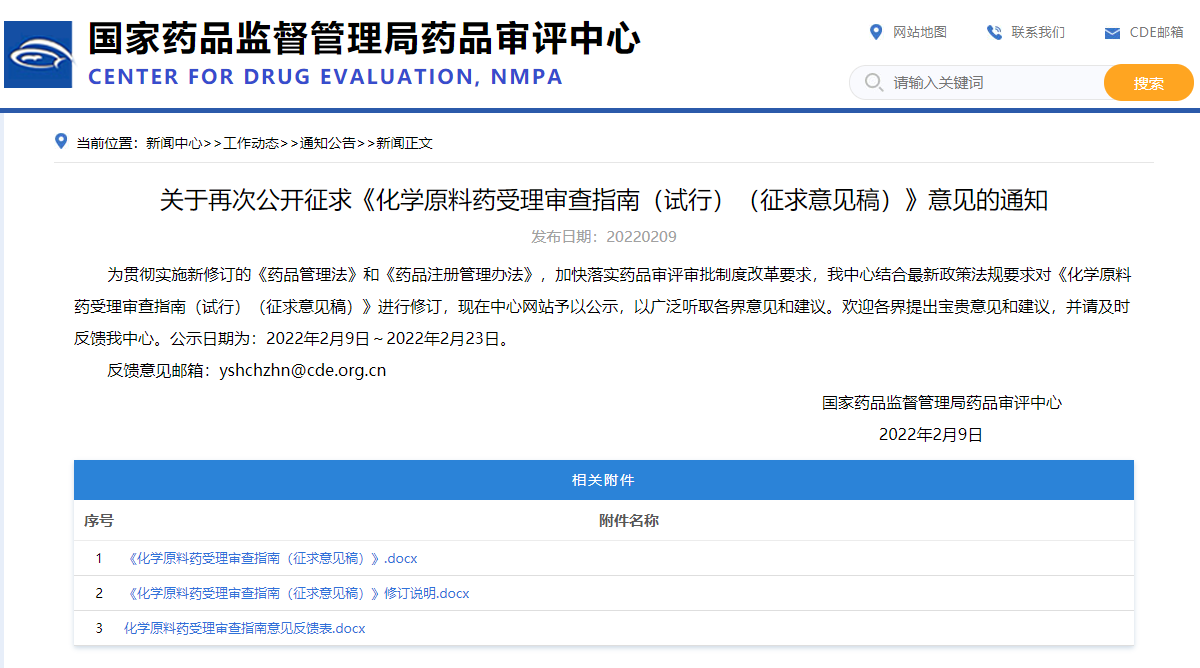The image size is (1200, 668).
Task: Click row number 1 in attachments table
Action: 99,558
